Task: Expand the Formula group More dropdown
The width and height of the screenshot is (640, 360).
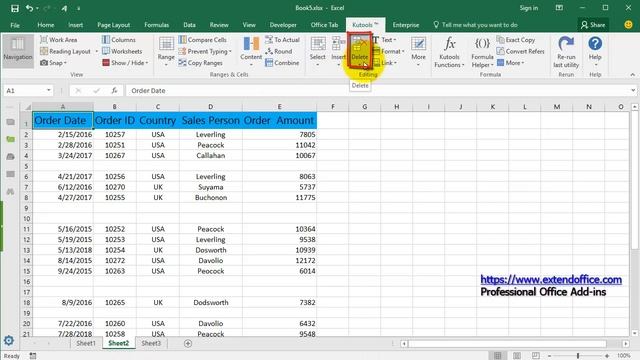Action: coord(522,63)
